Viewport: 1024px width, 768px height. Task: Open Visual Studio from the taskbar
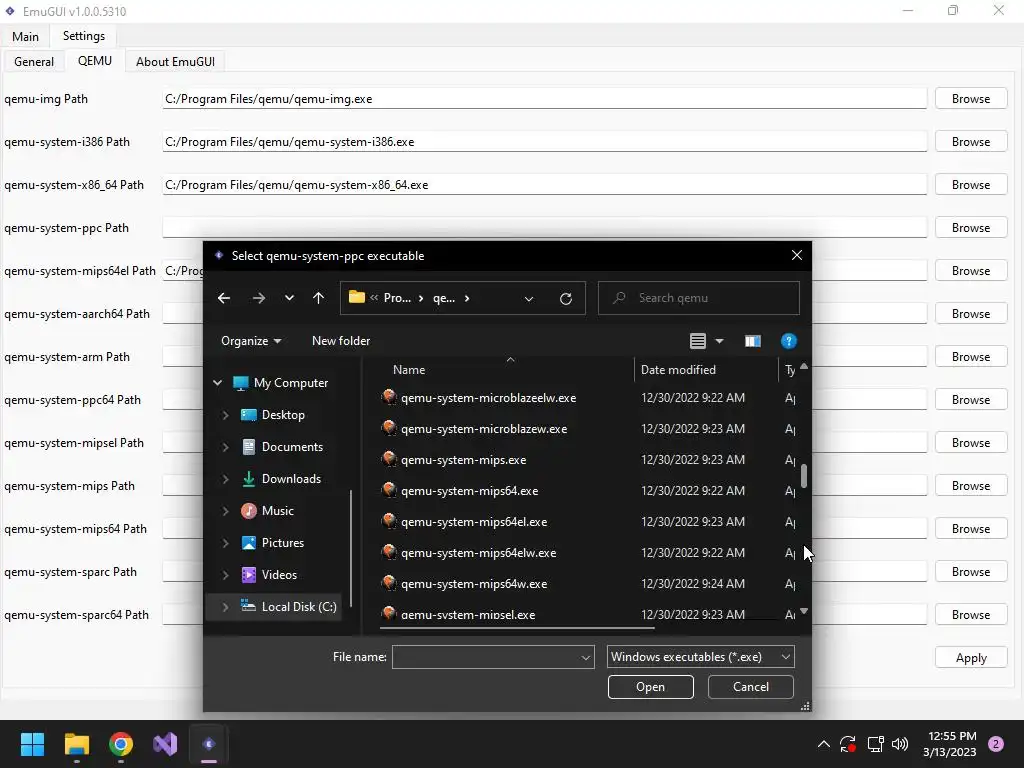coord(165,744)
